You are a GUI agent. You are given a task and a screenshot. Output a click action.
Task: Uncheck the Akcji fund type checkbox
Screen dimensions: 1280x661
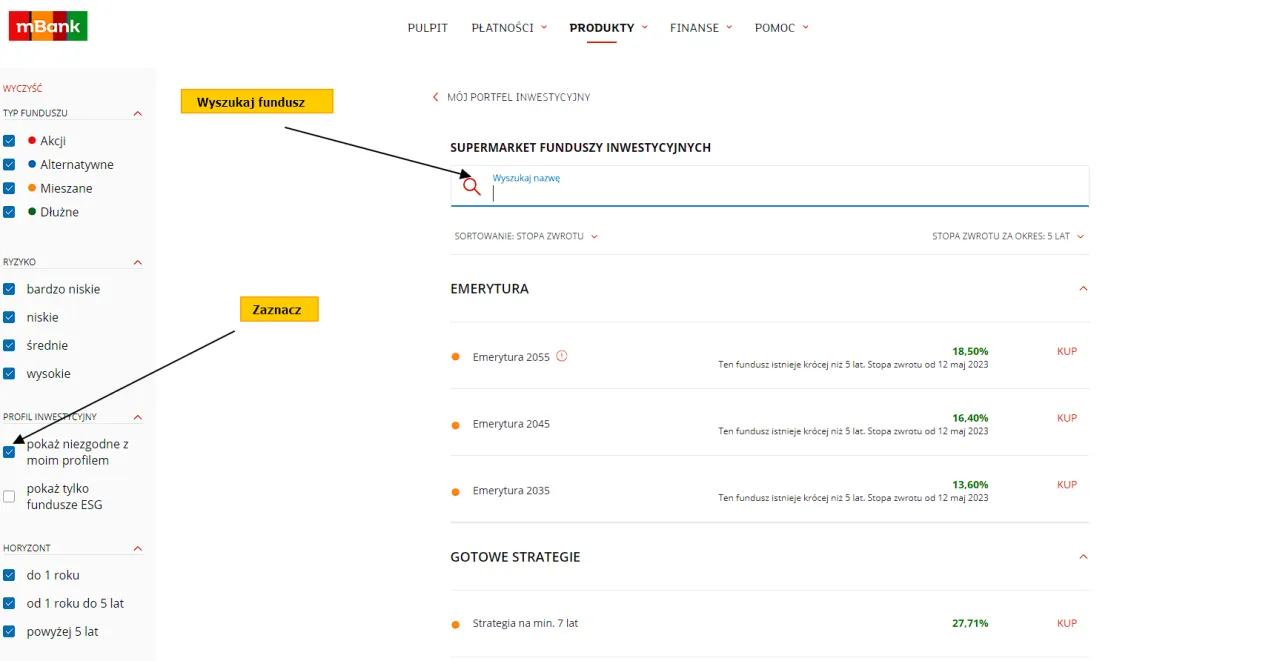9,141
